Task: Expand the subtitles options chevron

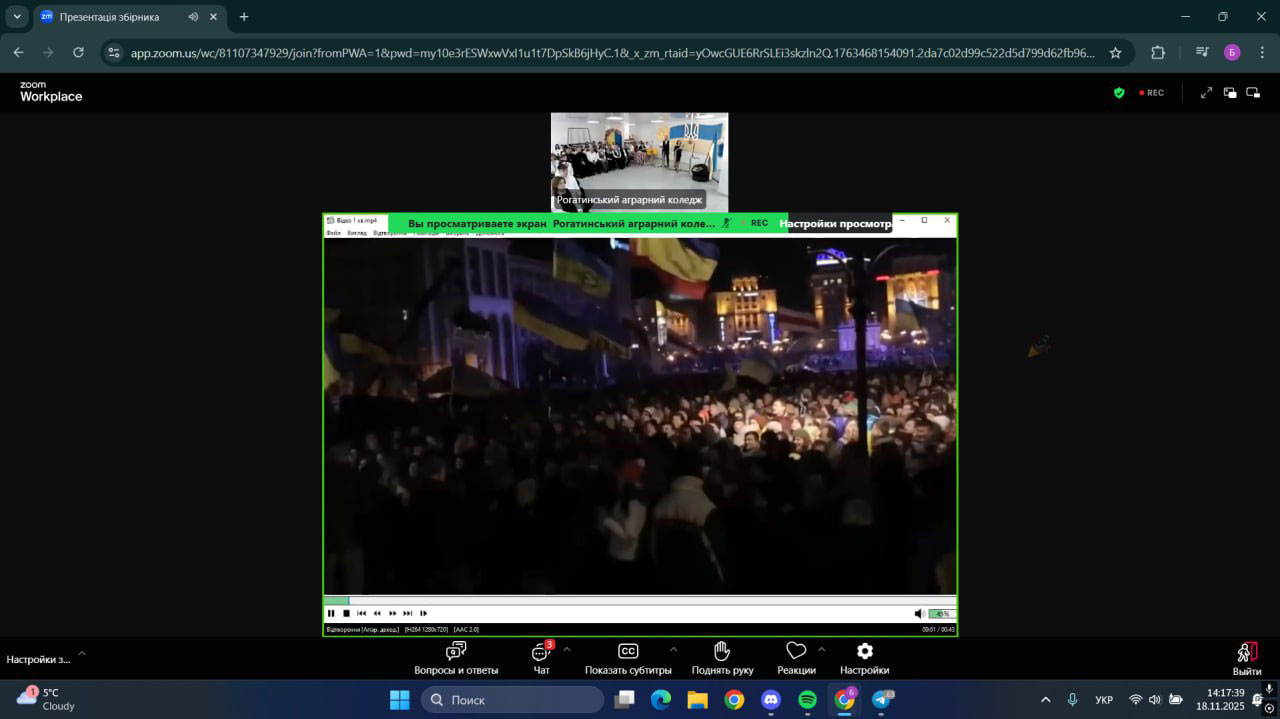Action: click(x=673, y=649)
